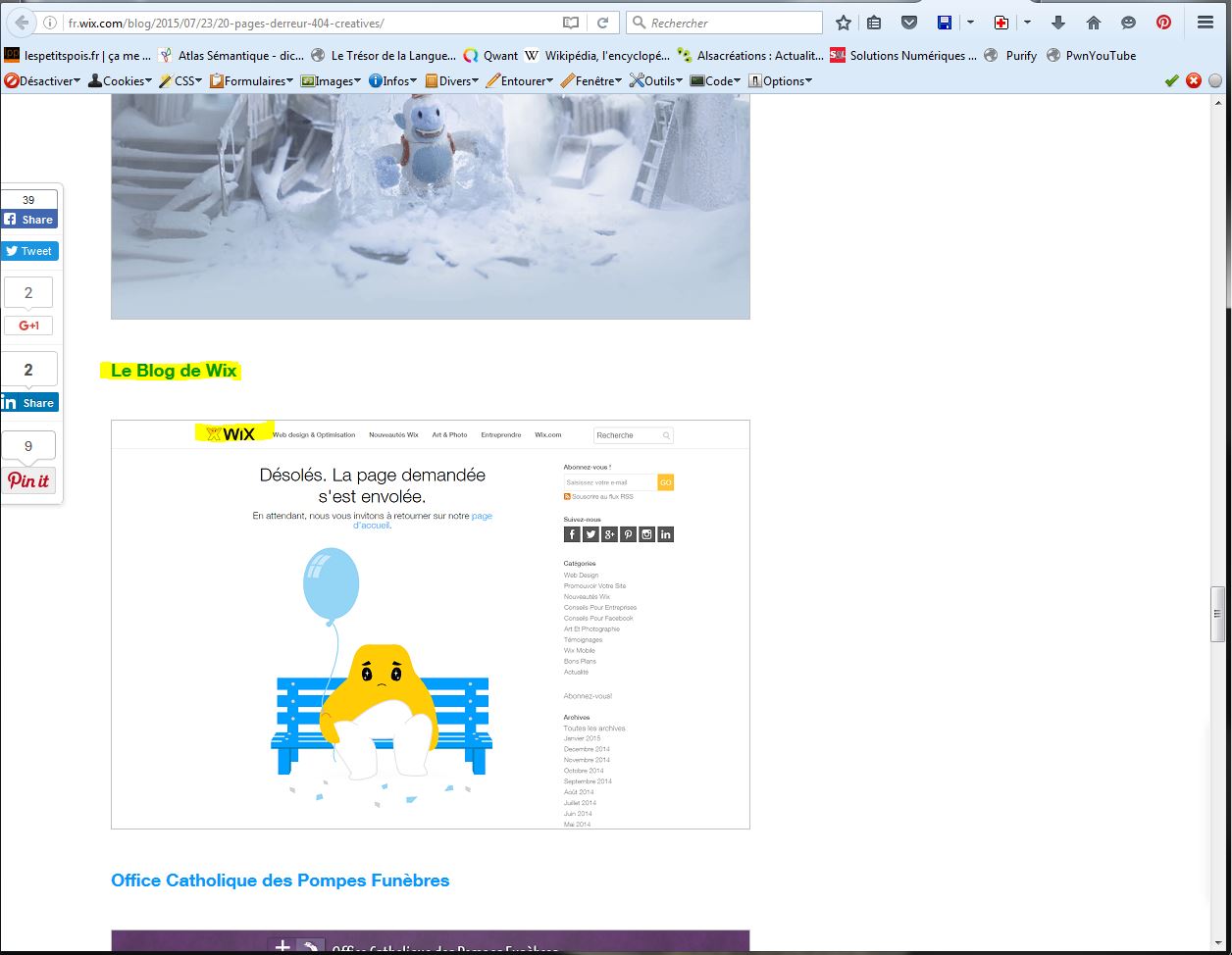The height and width of the screenshot is (955, 1232).
Task: Click the vertical page scrollbar thumb
Action: pos(1217,614)
